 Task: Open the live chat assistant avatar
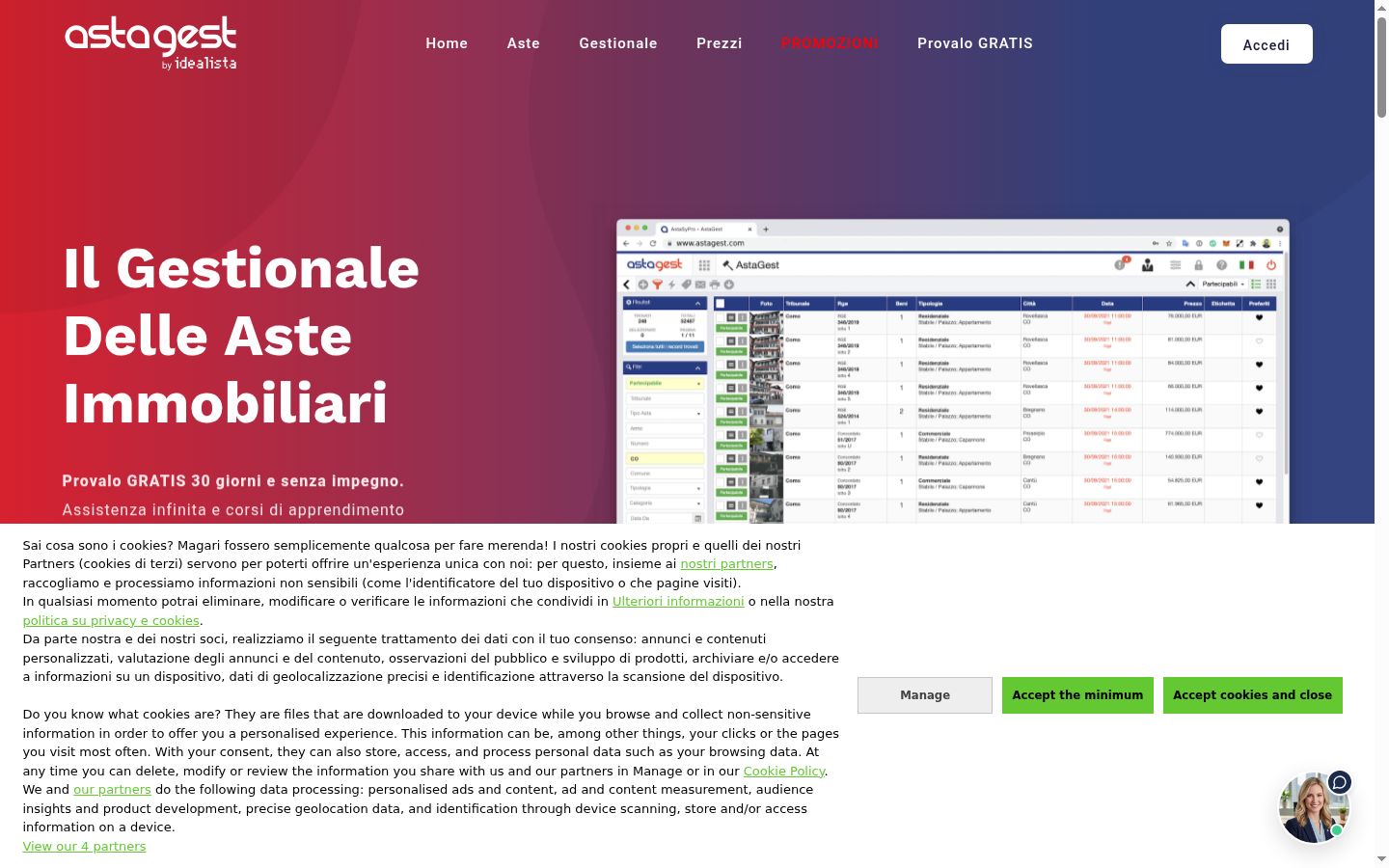1314,807
